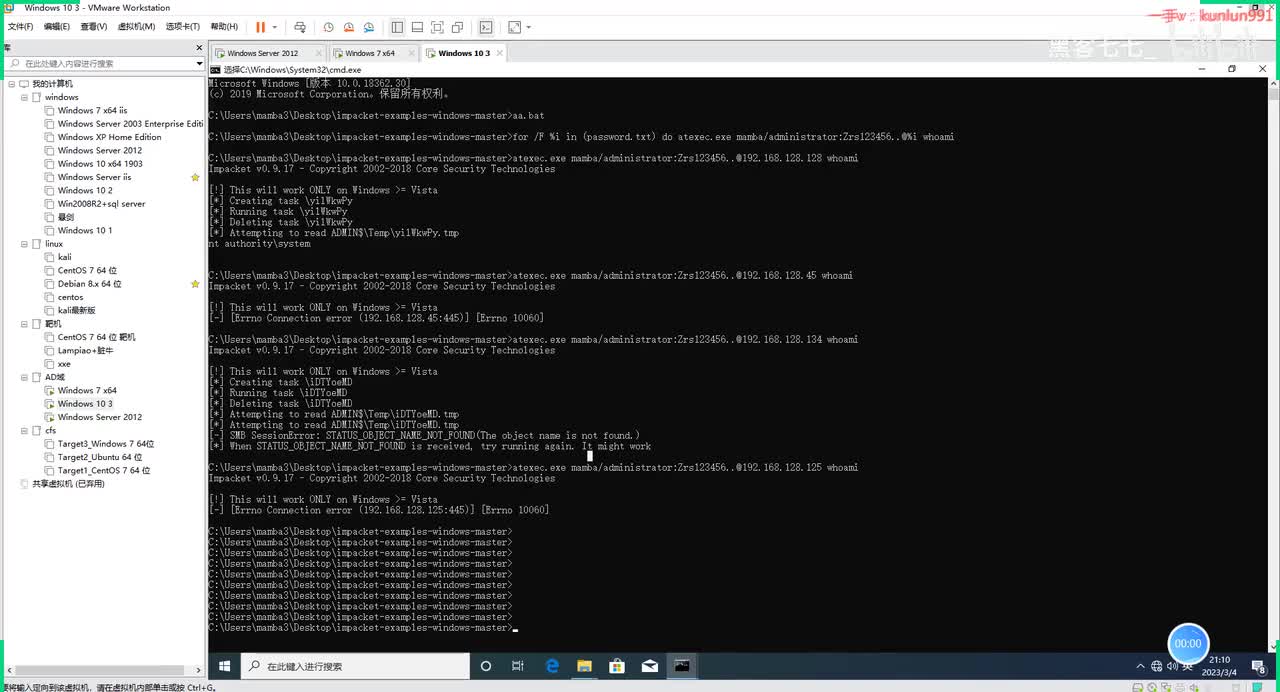Open the guest Windows Start button
Image resolution: width=1280 pixels, height=692 pixels.
click(x=224, y=666)
